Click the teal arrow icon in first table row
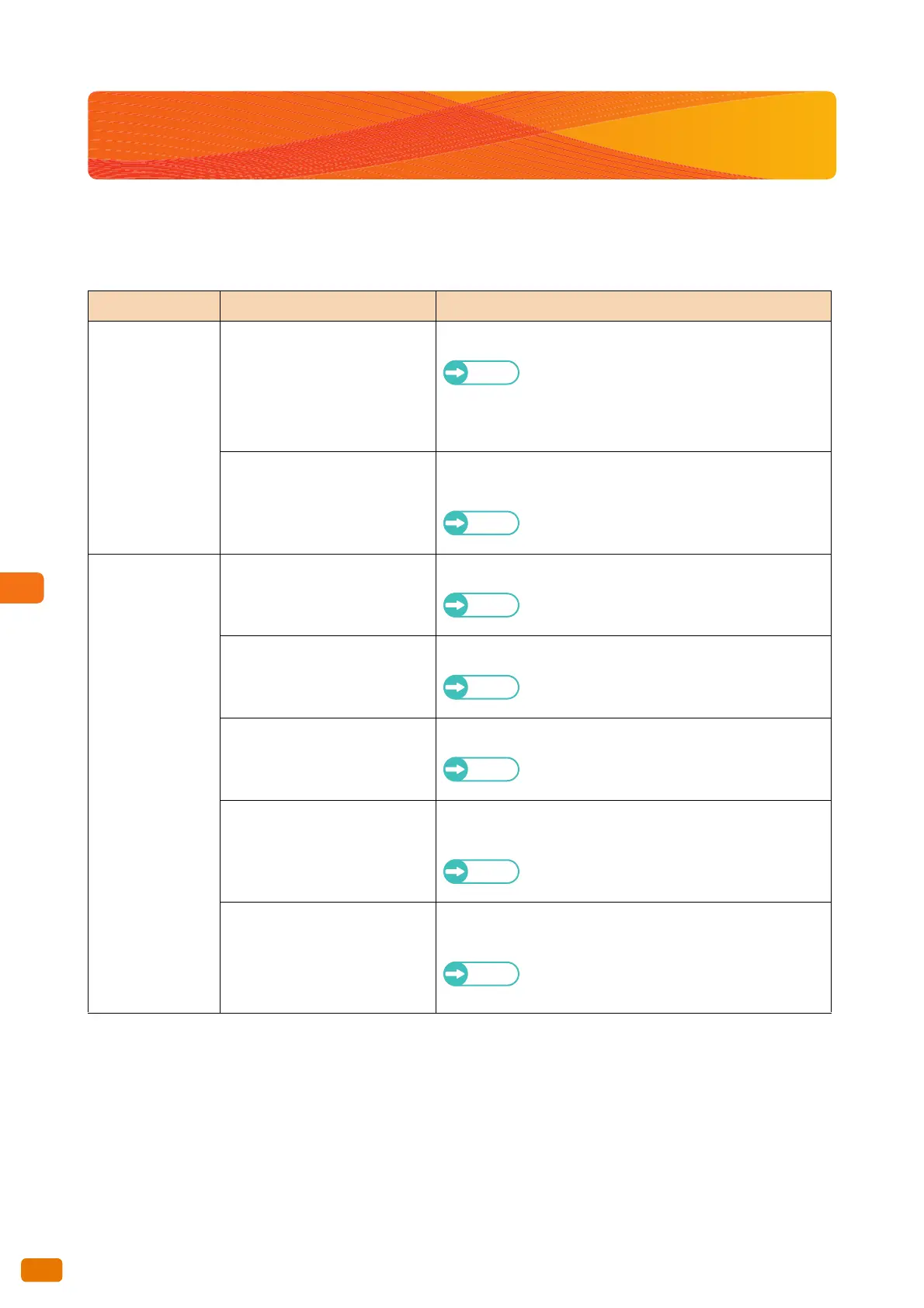The height and width of the screenshot is (1308, 924). point(456,373)
